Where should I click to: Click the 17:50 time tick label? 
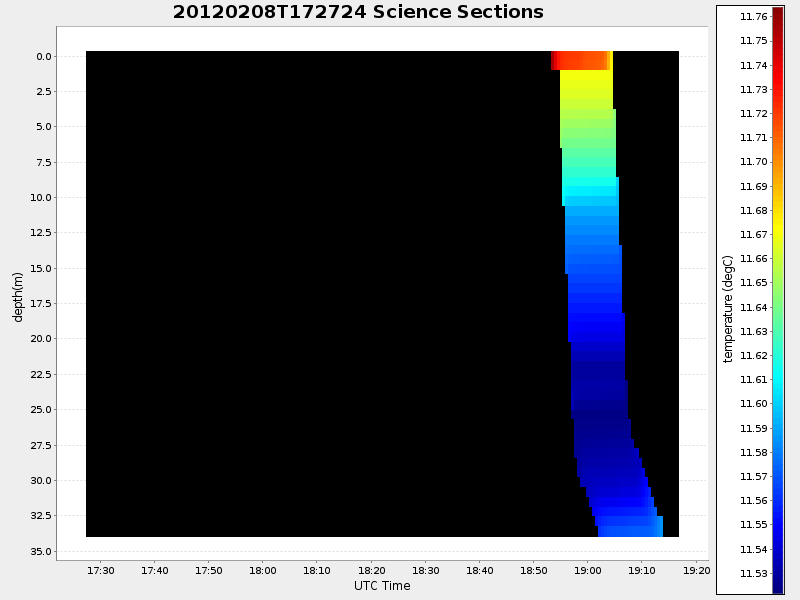(x=209, y=570)
